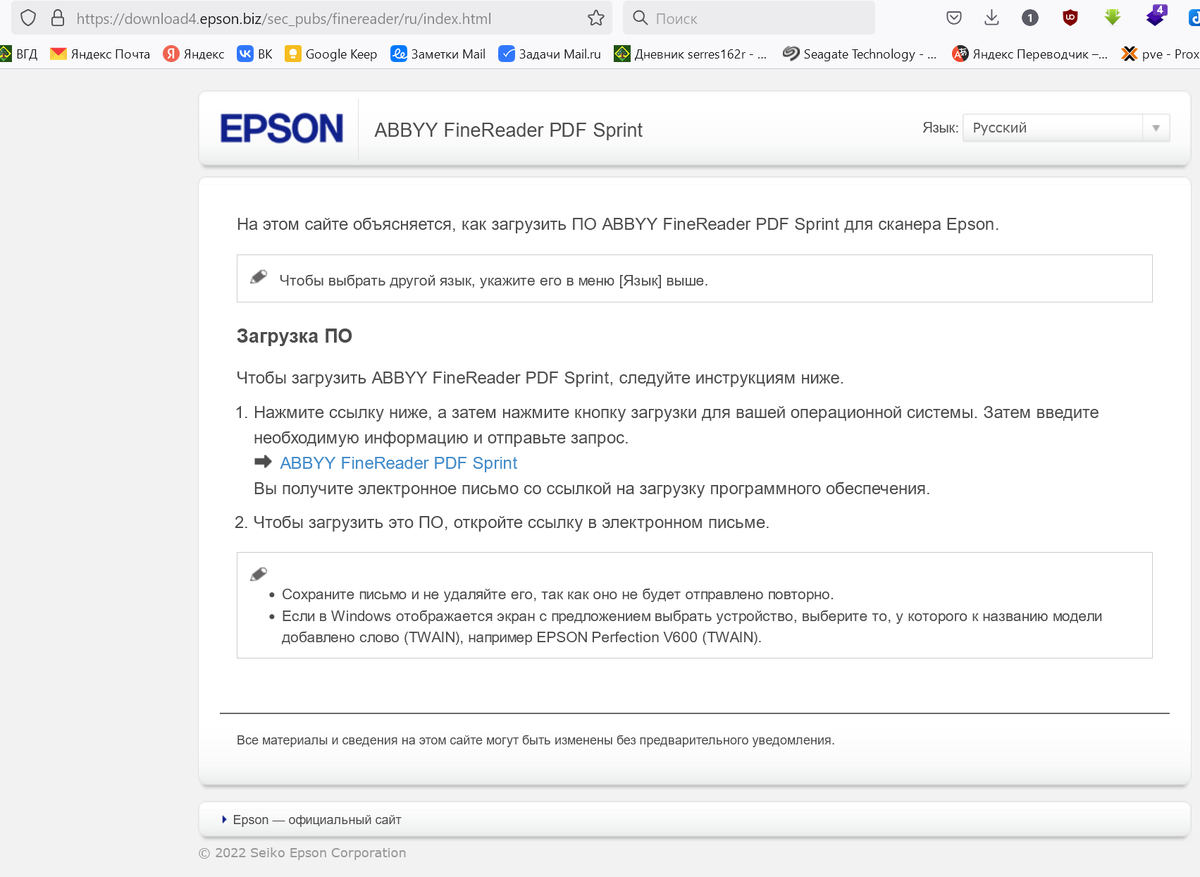Open the Seagate Technology bookmark
Screen dimensions: 1200x877
coord(860,54)
